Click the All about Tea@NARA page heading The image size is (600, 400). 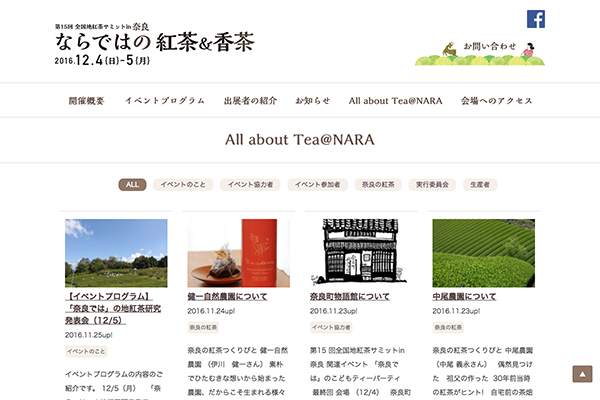[300, 140]
